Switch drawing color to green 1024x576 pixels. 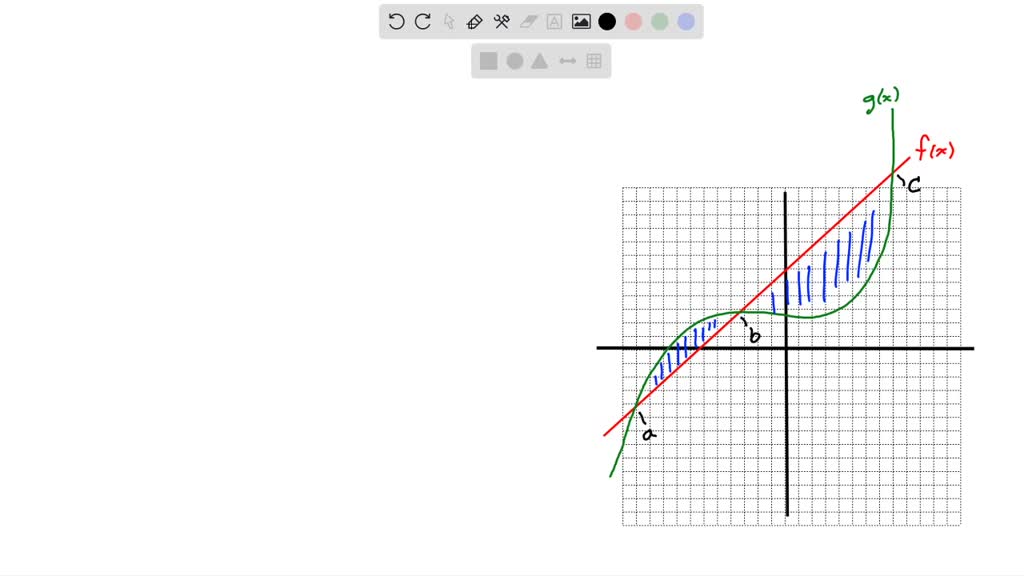pyautogui.click(x=660, y=21)
